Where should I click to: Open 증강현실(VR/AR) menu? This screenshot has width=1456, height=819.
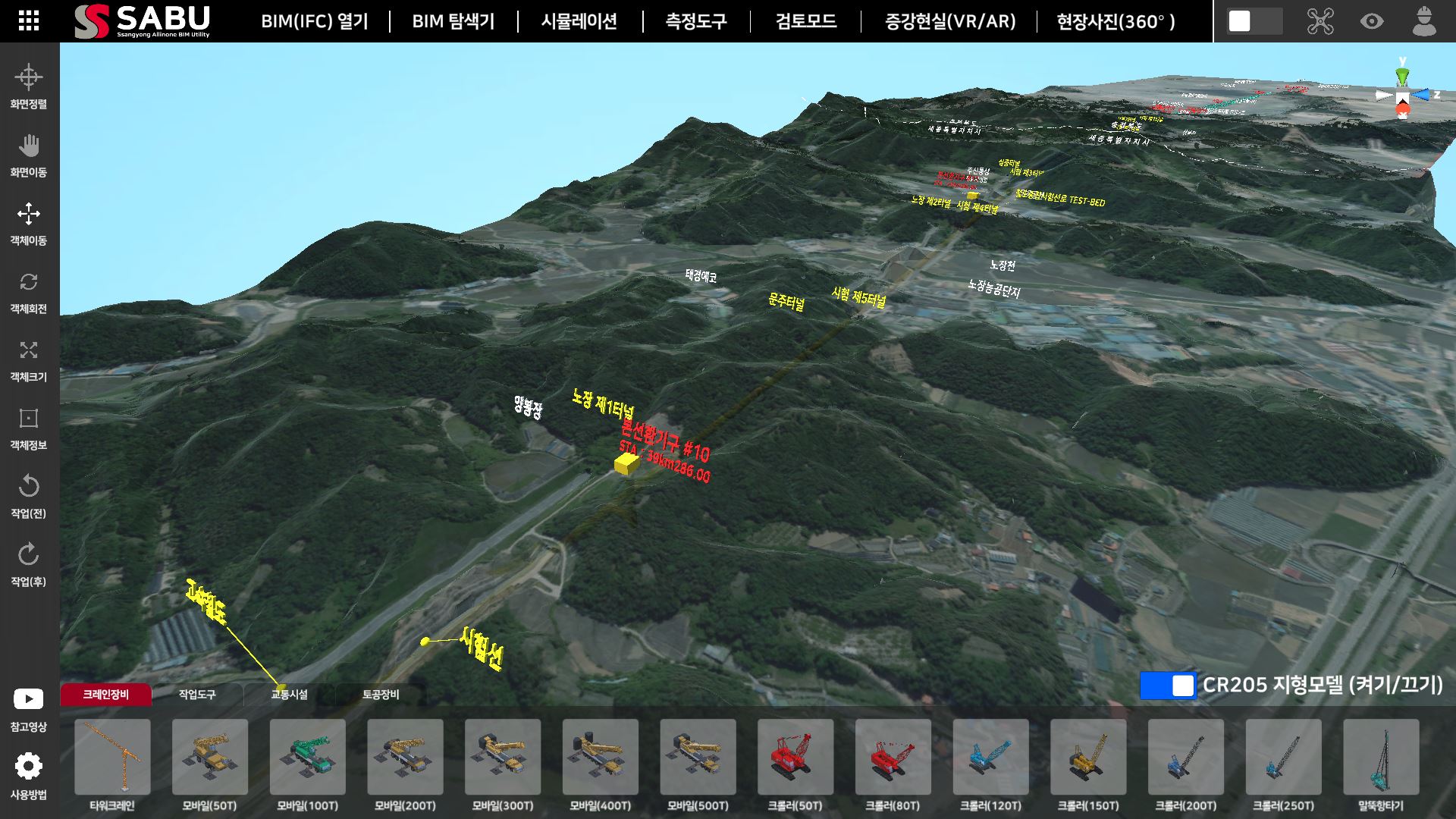click(x=950, y=21)
